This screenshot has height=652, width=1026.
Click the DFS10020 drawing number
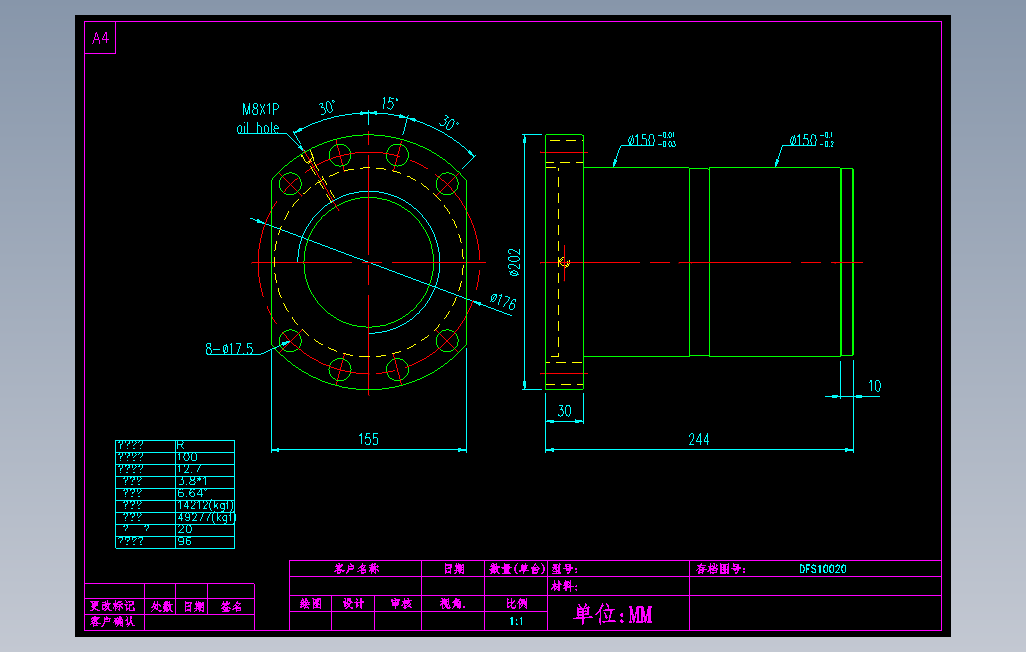823,569
